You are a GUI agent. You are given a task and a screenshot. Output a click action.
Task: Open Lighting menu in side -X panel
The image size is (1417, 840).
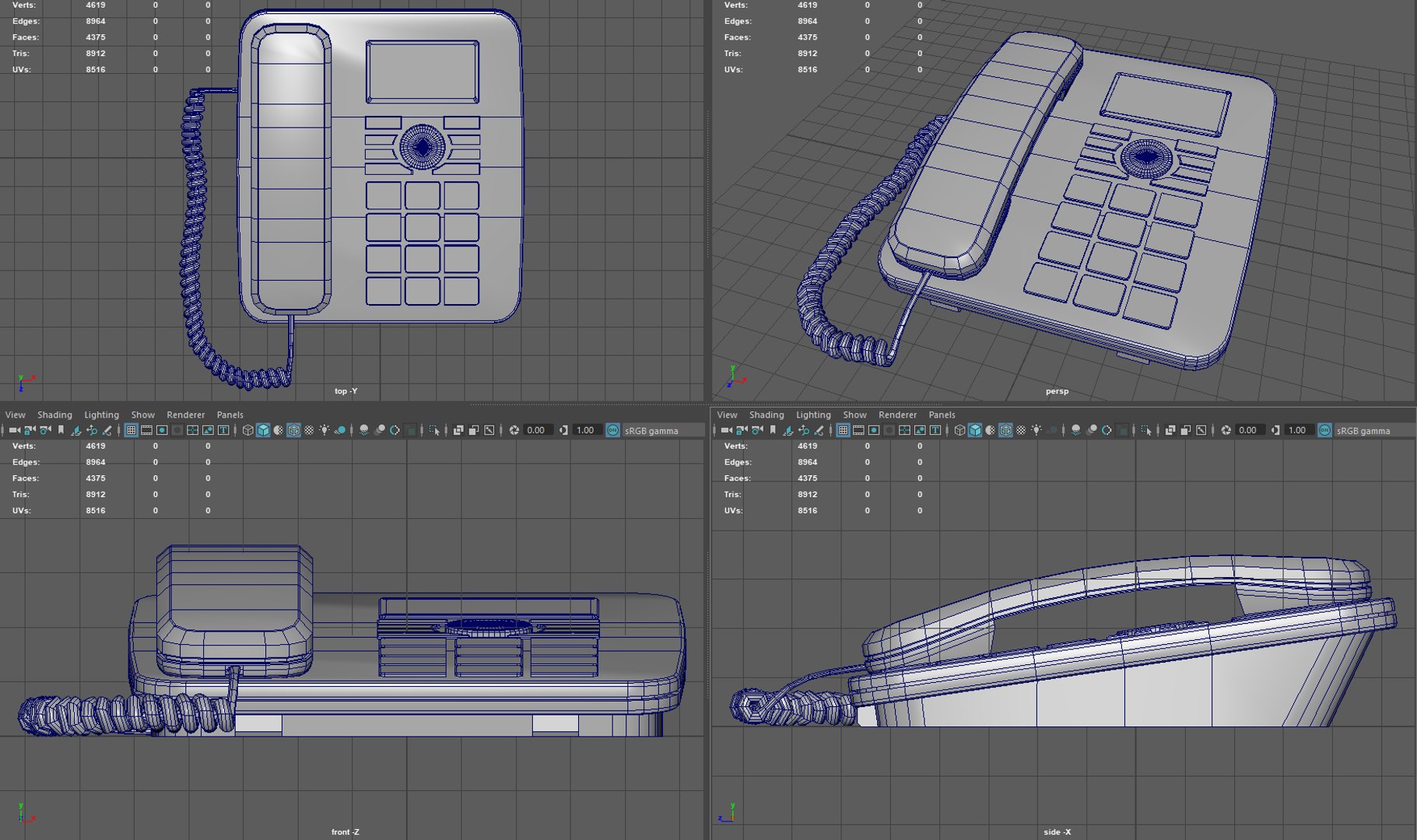click(813, 415)
